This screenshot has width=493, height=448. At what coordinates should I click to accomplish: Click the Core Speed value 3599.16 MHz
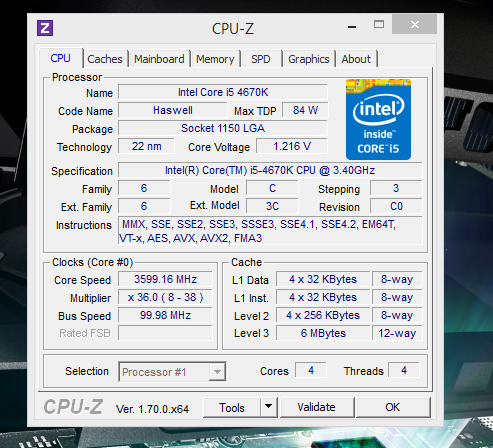(165, 279)
